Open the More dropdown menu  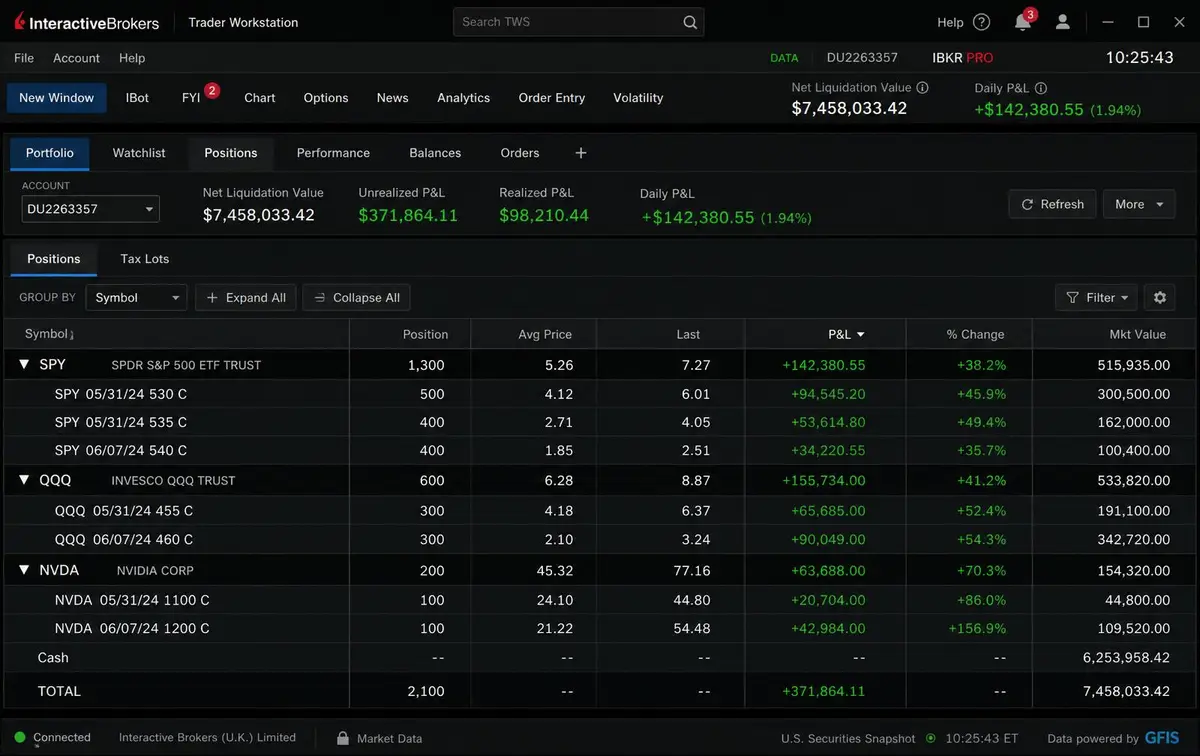coord(1139,204)
